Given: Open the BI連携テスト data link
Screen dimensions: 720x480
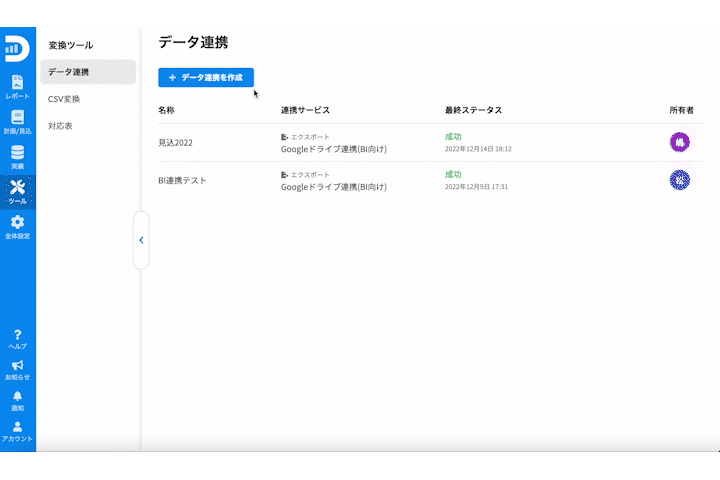Looking at the screenshot, I should [182, 181].
